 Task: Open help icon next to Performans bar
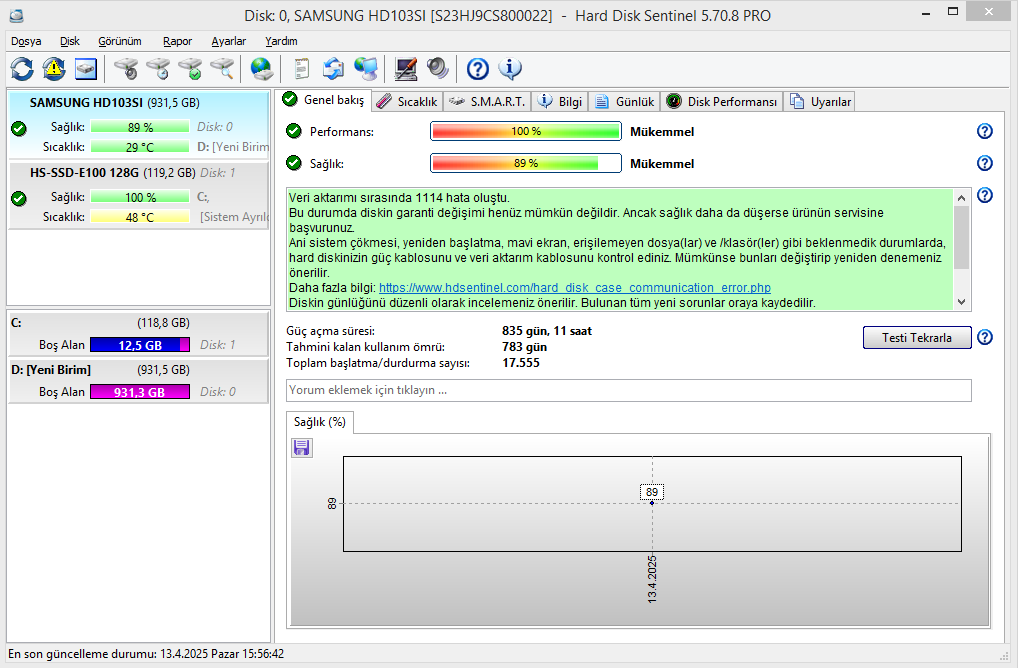[x=984, y=131]
